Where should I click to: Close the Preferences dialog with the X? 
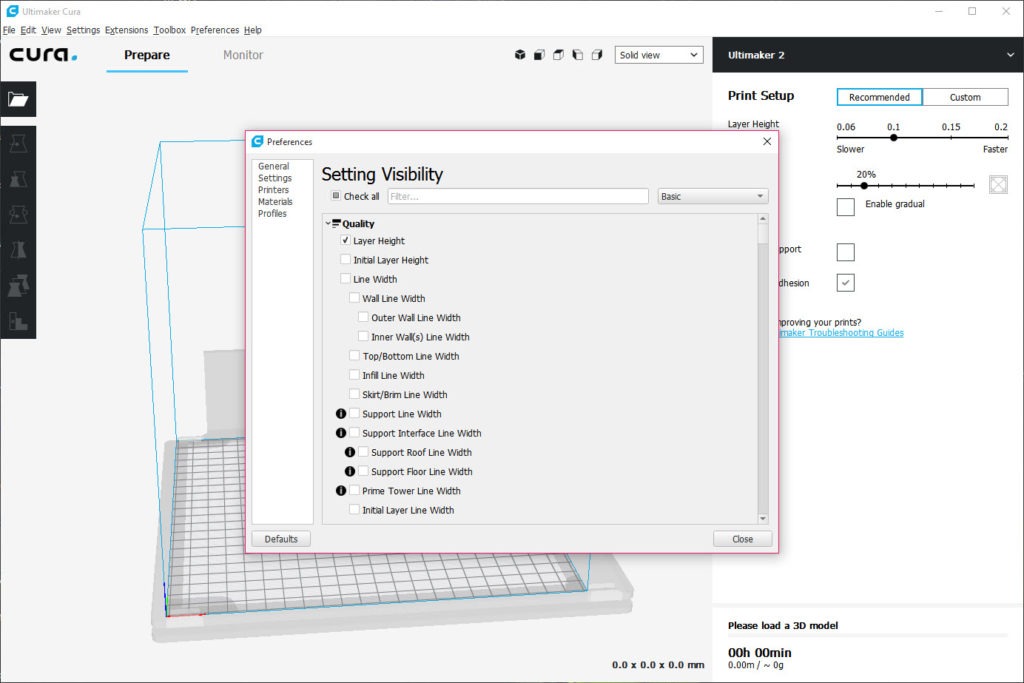(767, 142)
